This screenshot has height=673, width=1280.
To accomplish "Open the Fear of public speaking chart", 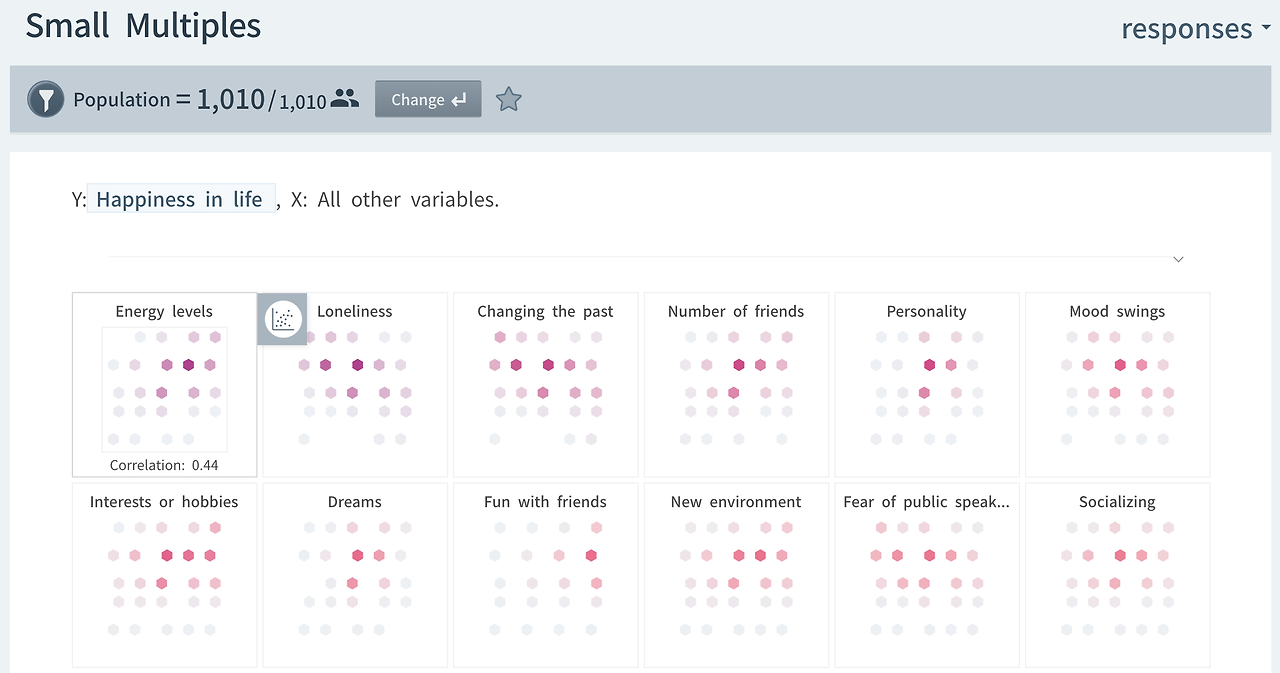I will [927, 575].
